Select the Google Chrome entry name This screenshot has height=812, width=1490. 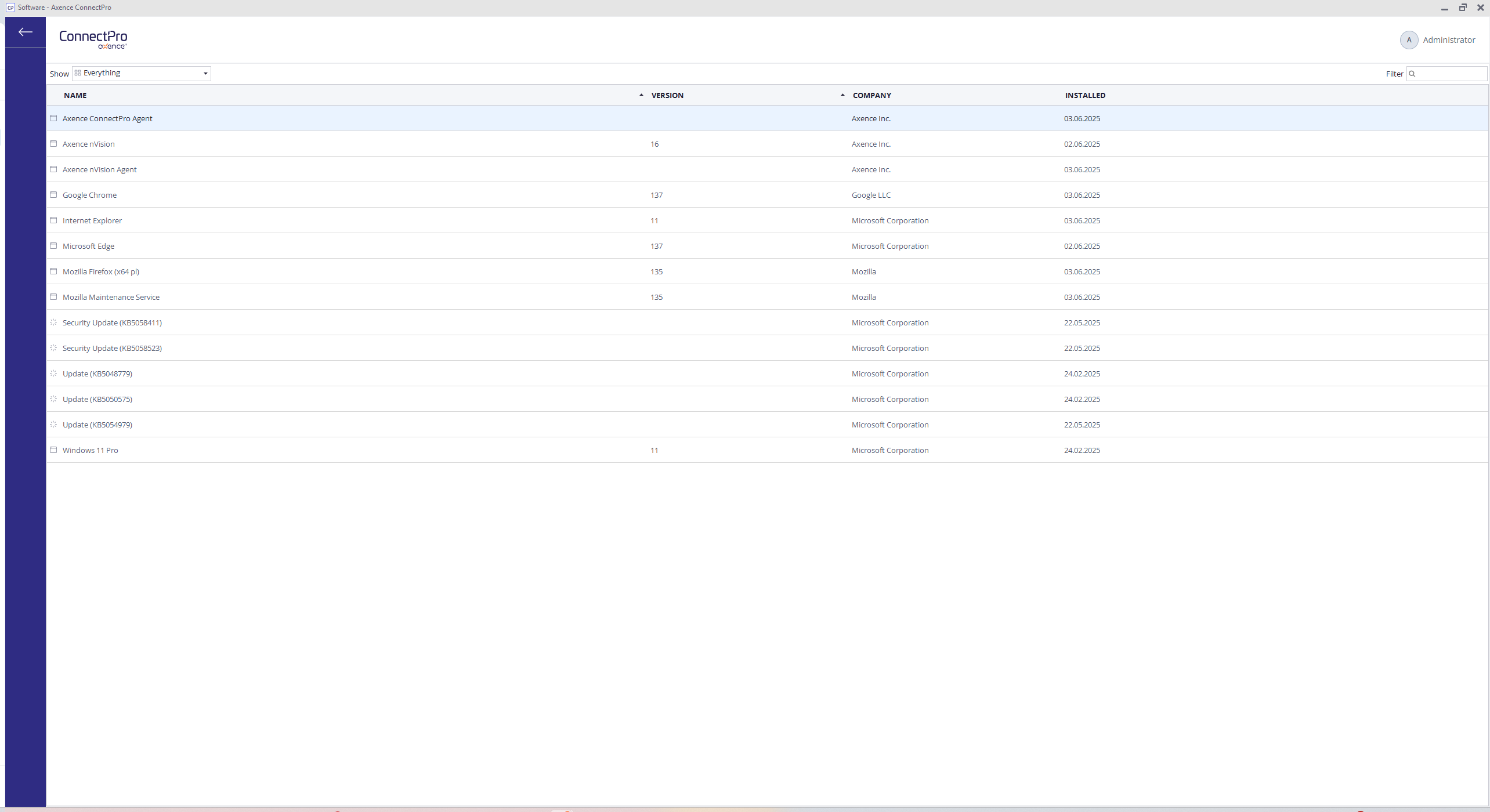point(89,195)
